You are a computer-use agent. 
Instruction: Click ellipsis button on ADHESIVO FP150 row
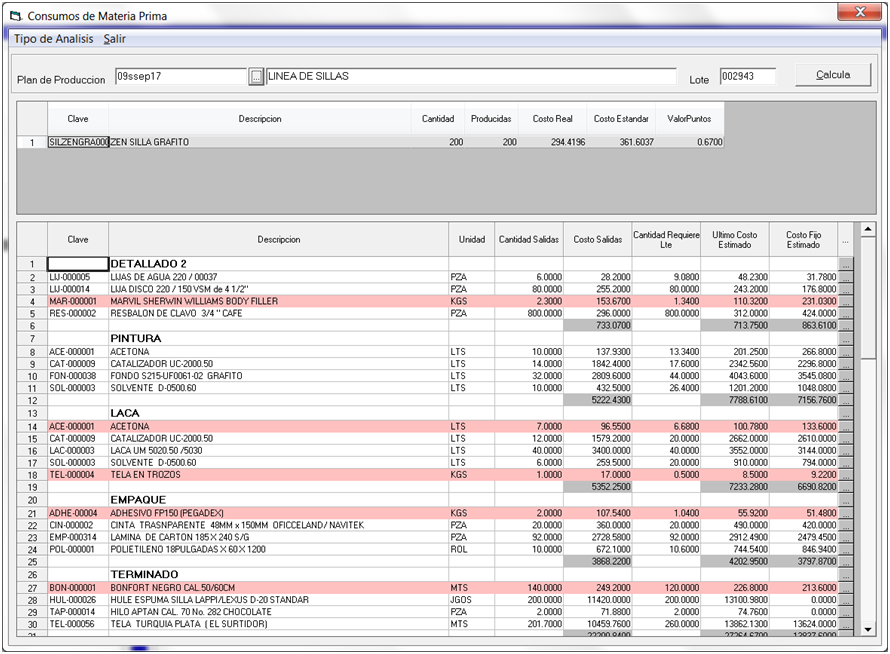tap(846, 513)
